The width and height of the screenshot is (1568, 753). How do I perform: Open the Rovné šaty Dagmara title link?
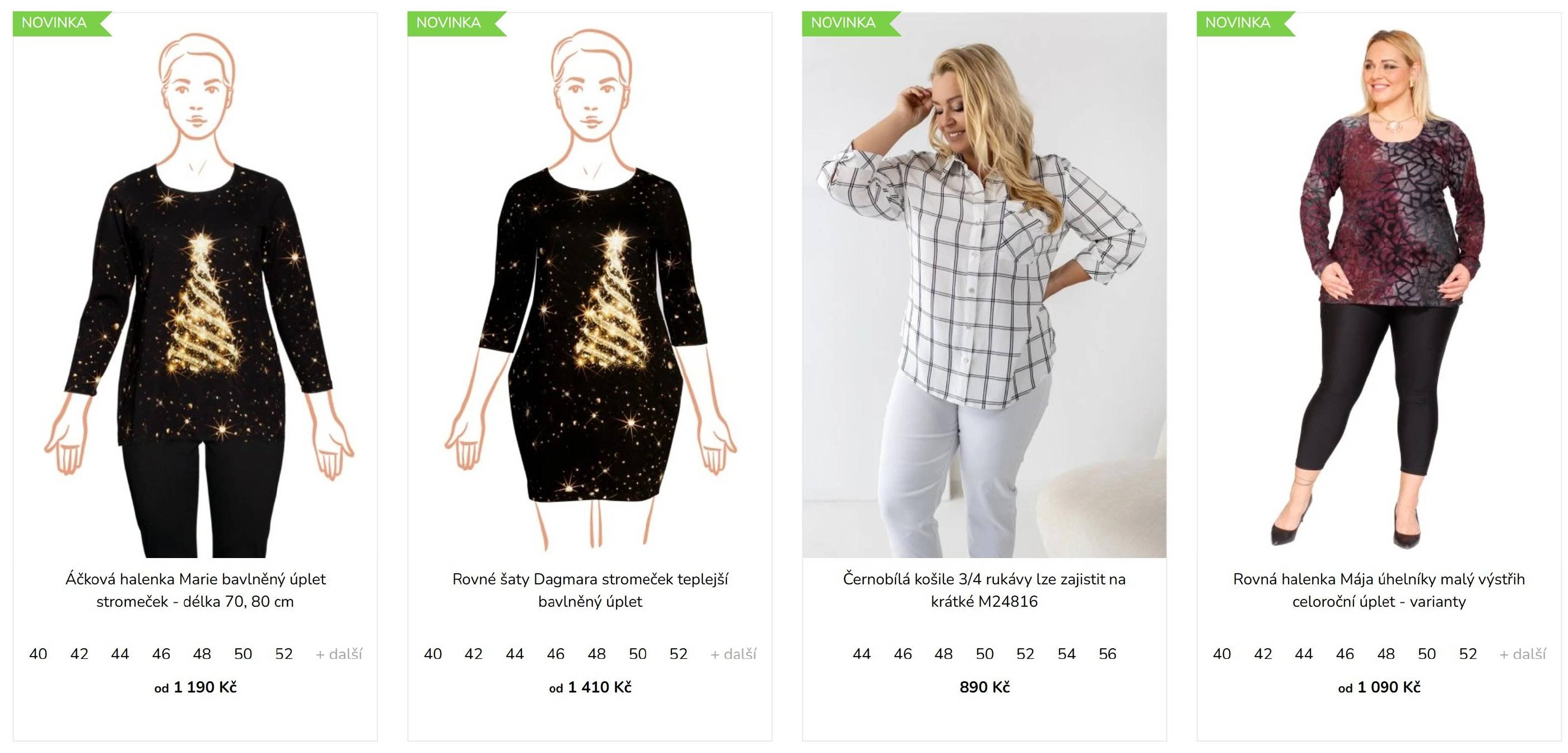[590, 590]
